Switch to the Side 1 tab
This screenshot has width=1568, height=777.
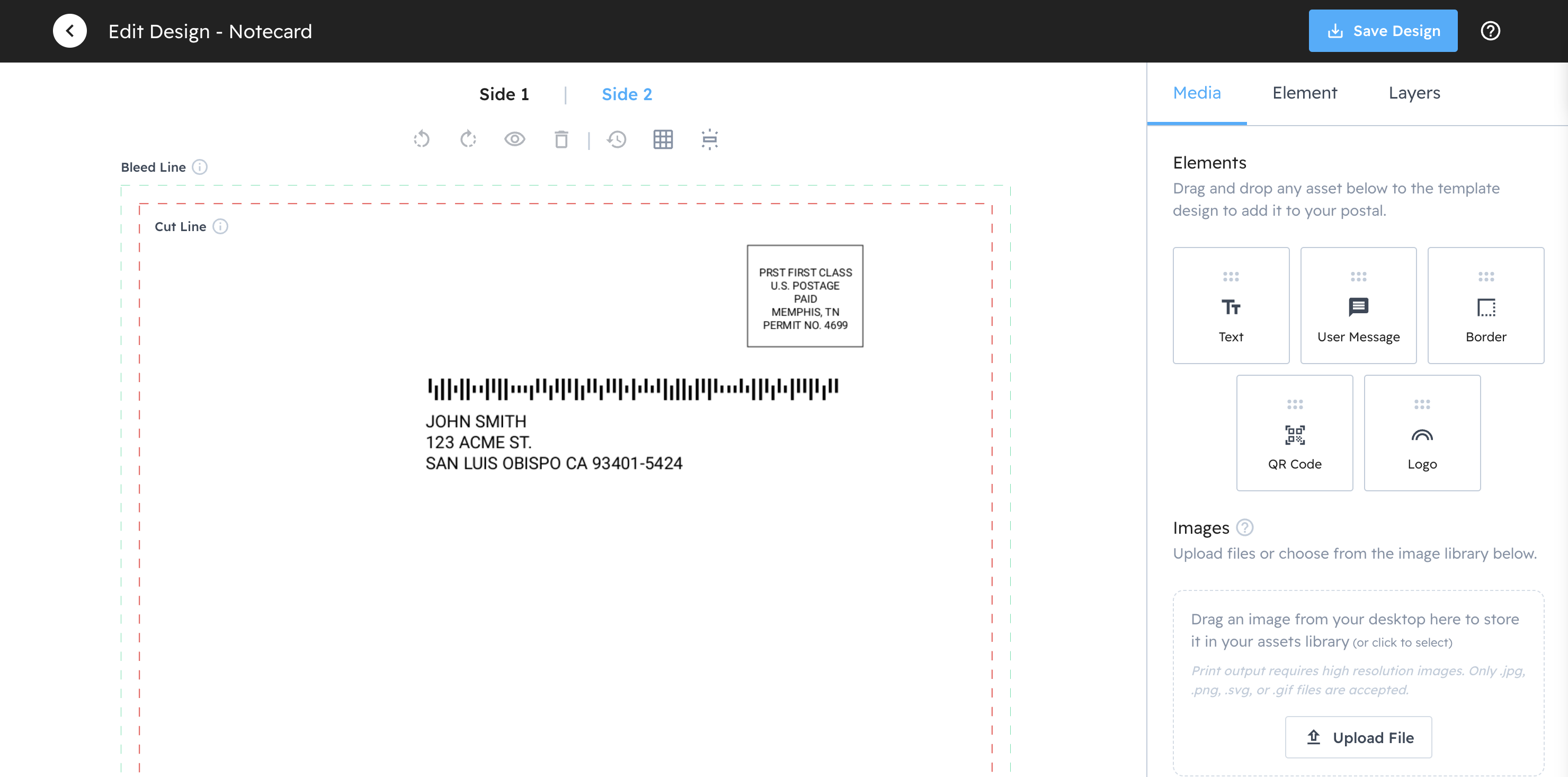click(504, 94)
